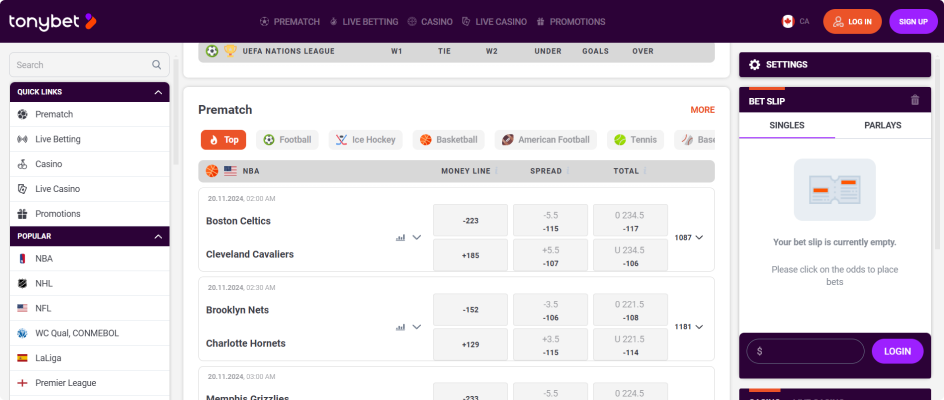Open Promotions in top navigation

coord(571,22)
